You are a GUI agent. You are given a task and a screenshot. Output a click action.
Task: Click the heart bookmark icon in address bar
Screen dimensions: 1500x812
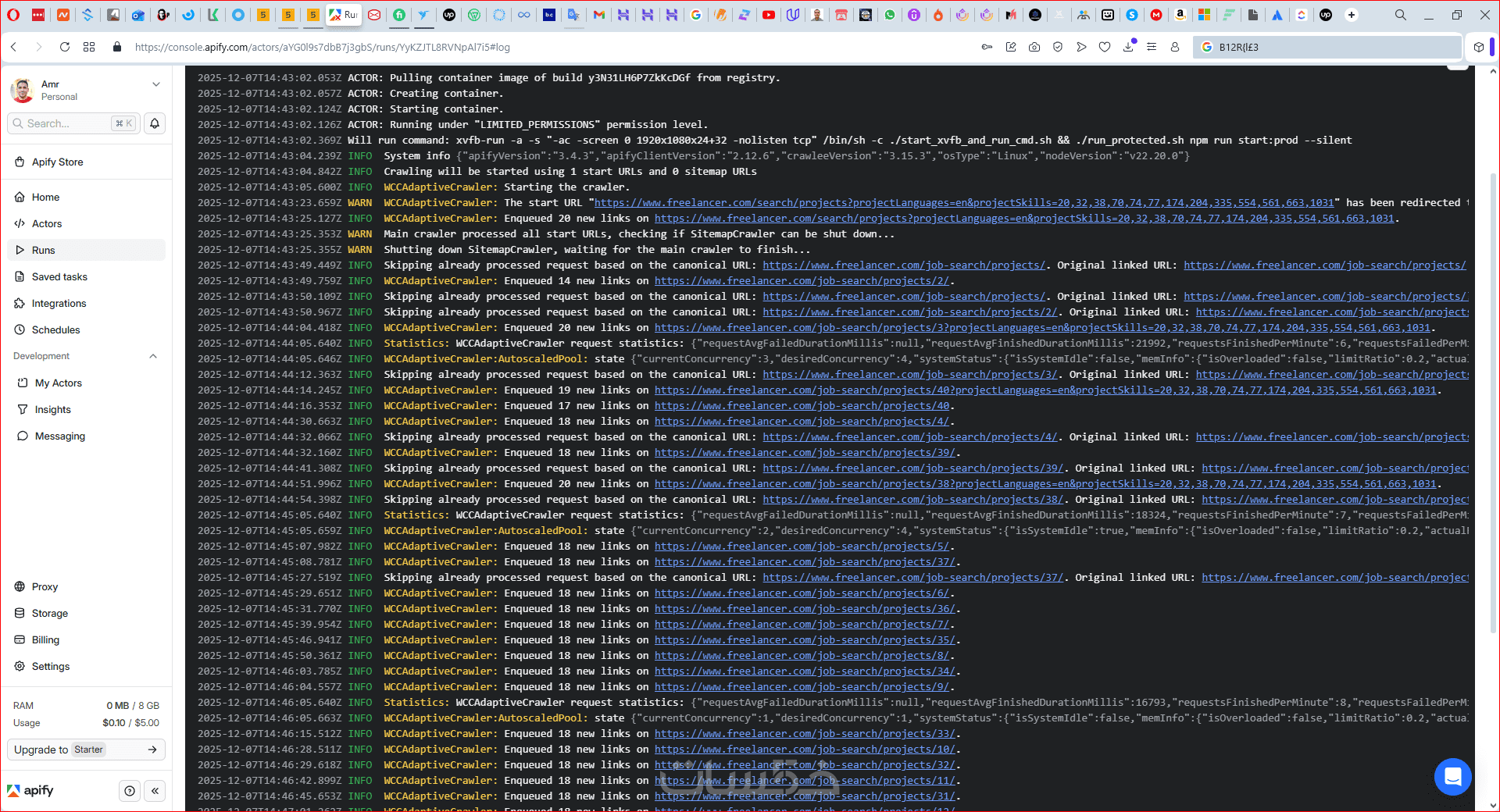pos(1105,47)
